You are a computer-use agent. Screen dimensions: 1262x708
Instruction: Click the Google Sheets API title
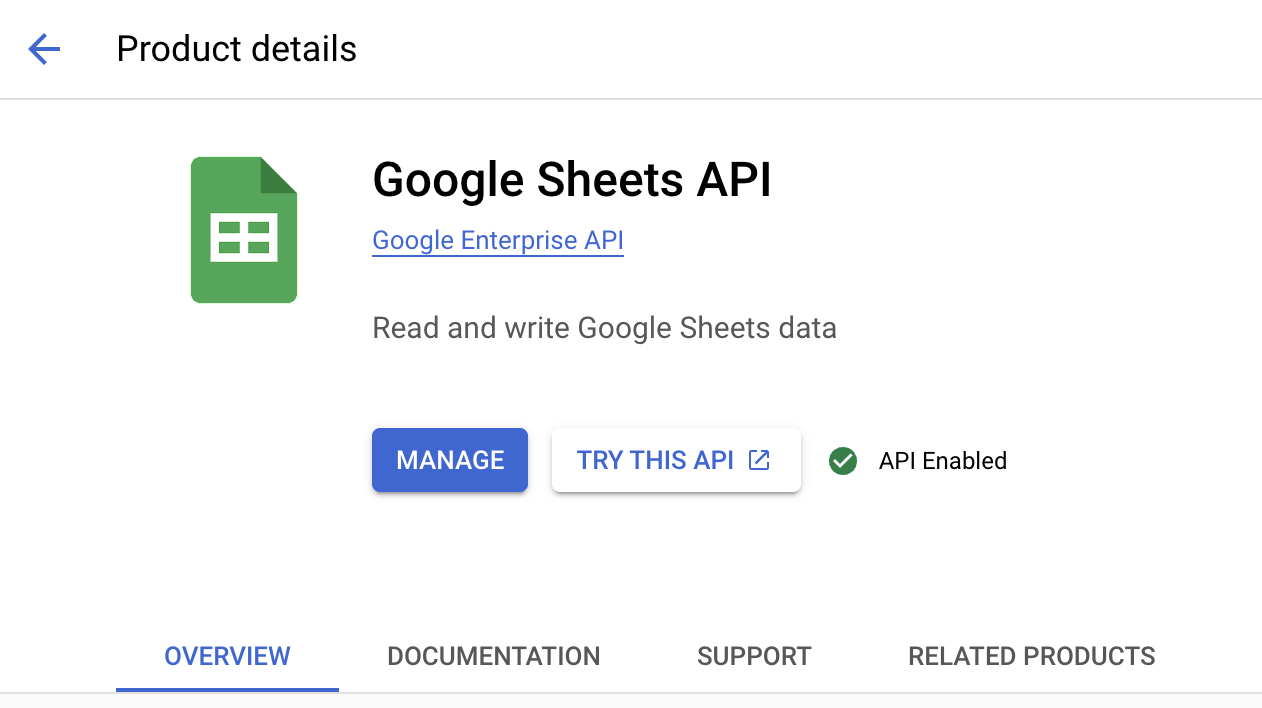(x=572, y=181)
